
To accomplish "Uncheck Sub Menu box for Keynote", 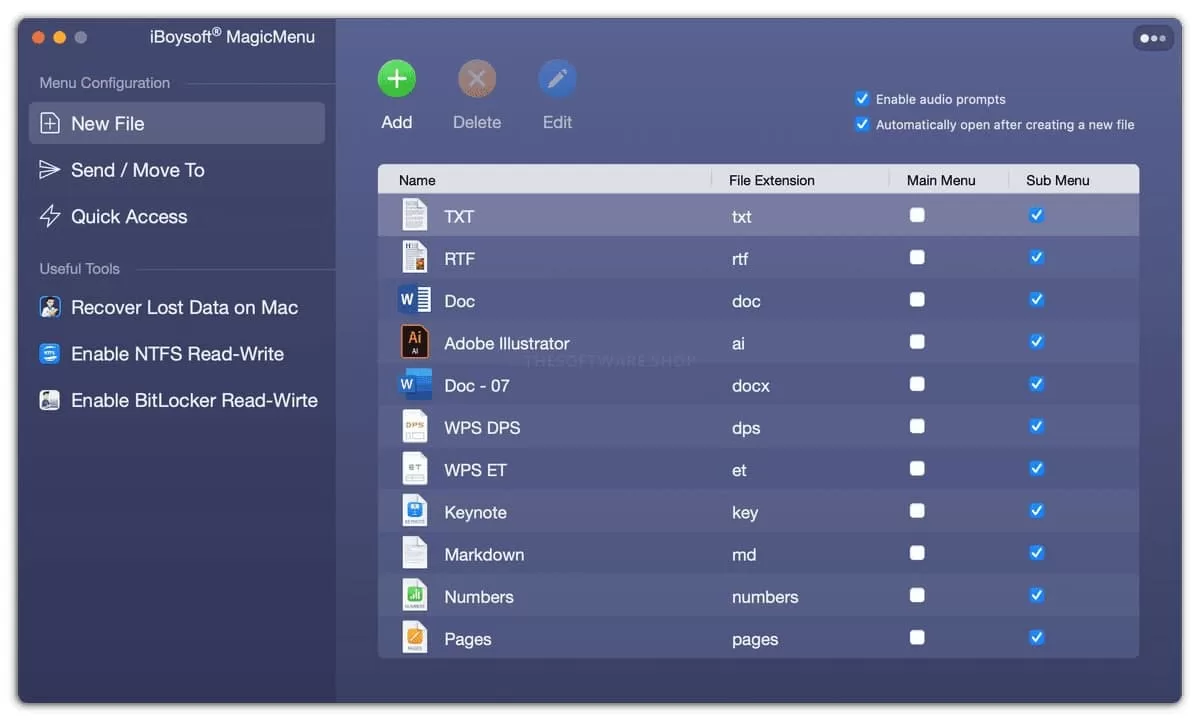I will (x=1036, y=511).
